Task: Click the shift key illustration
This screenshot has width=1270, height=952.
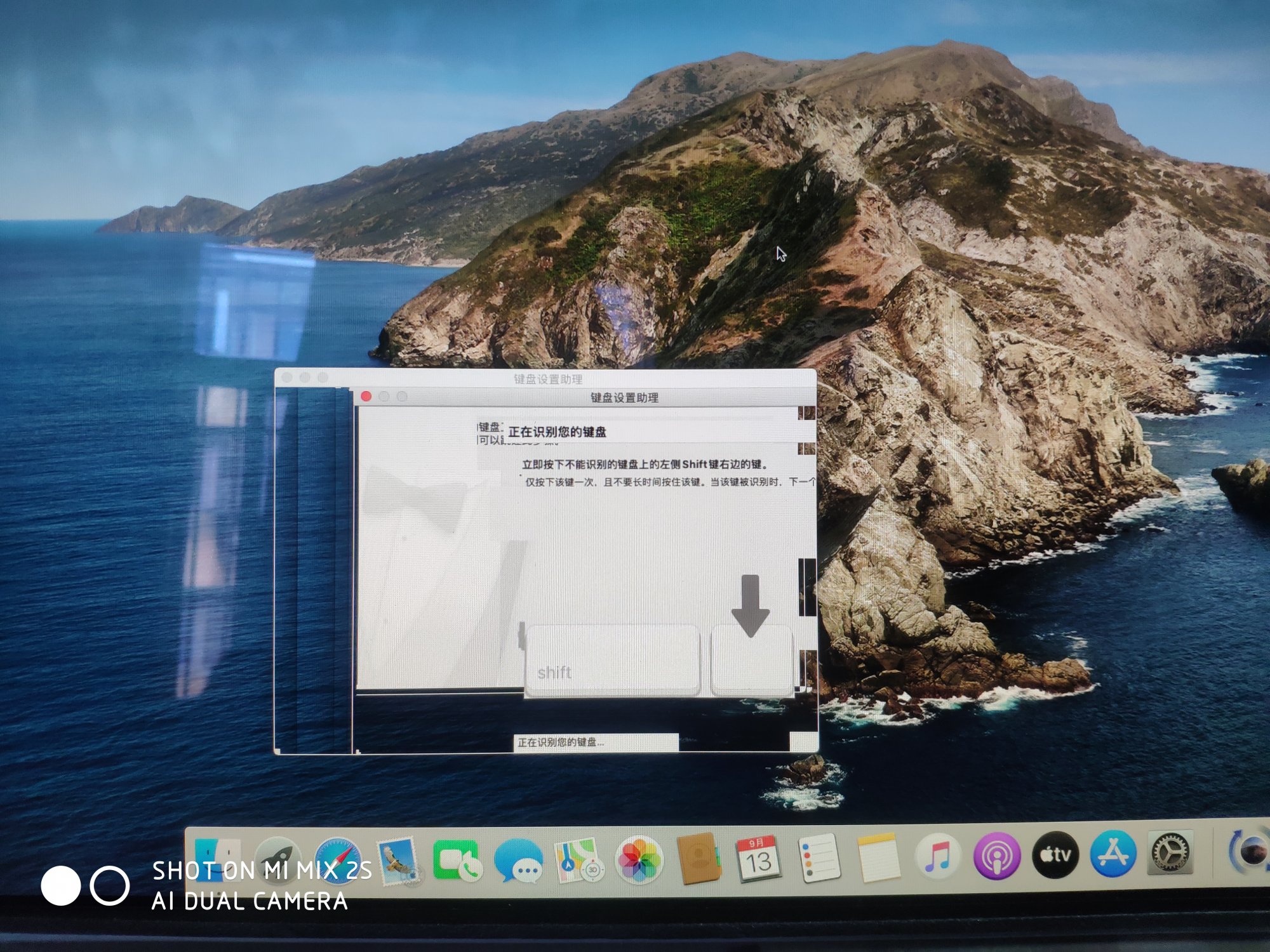Action: [612, 660]
